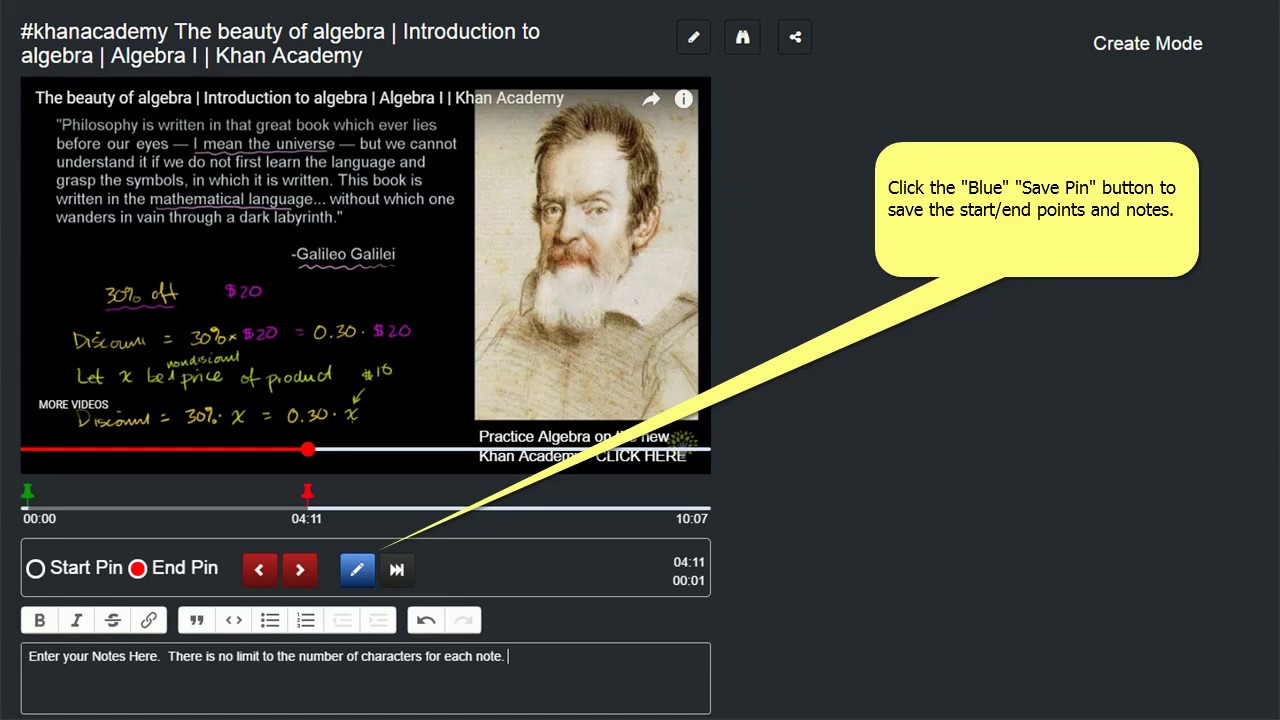Click the green start pin on the timeline
The width and height of the screenshot is (1280, 720).
[28, 491]
